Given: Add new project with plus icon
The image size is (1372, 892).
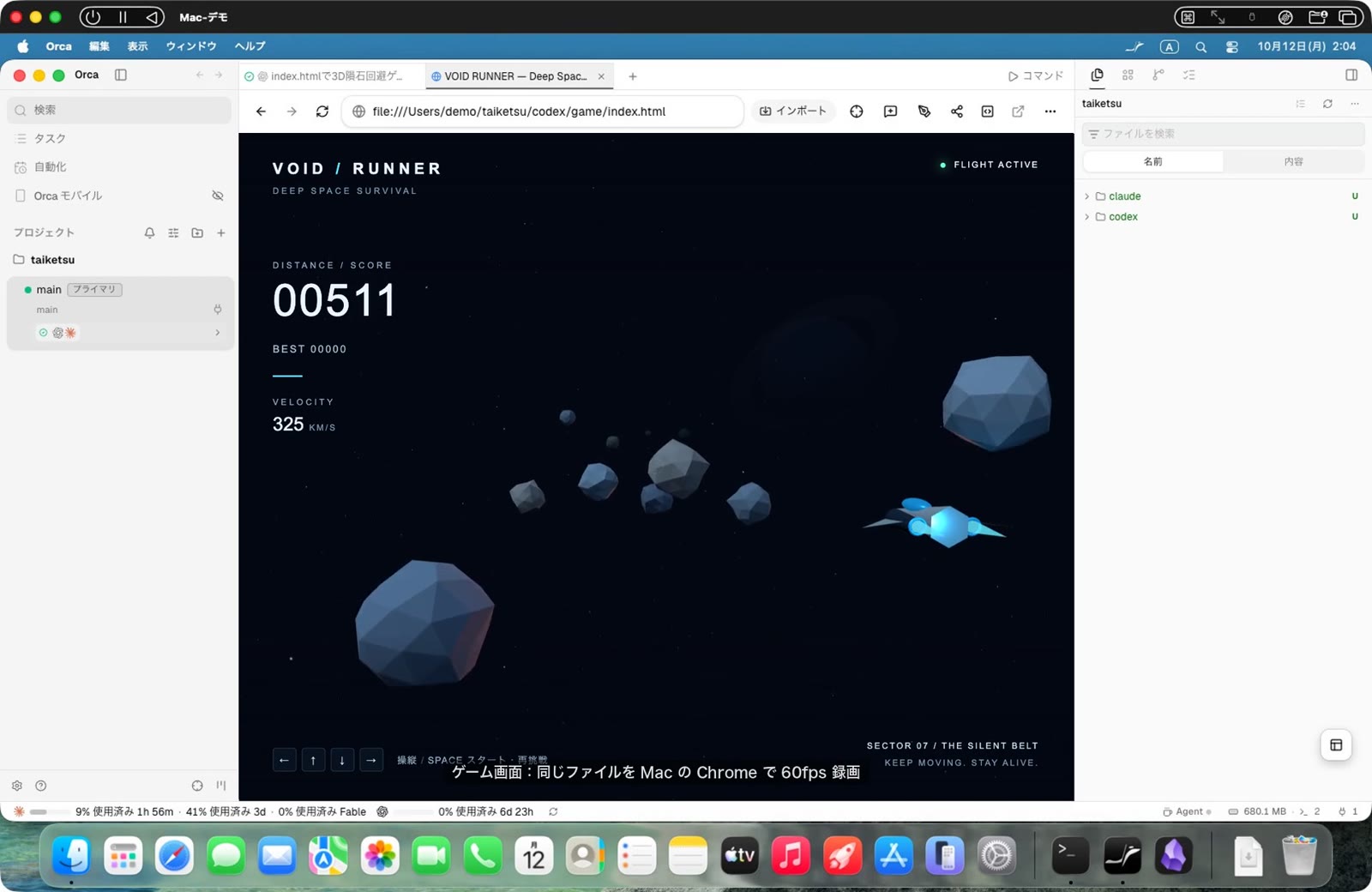Looking at the screenshot, I should [x=221, y=232].
